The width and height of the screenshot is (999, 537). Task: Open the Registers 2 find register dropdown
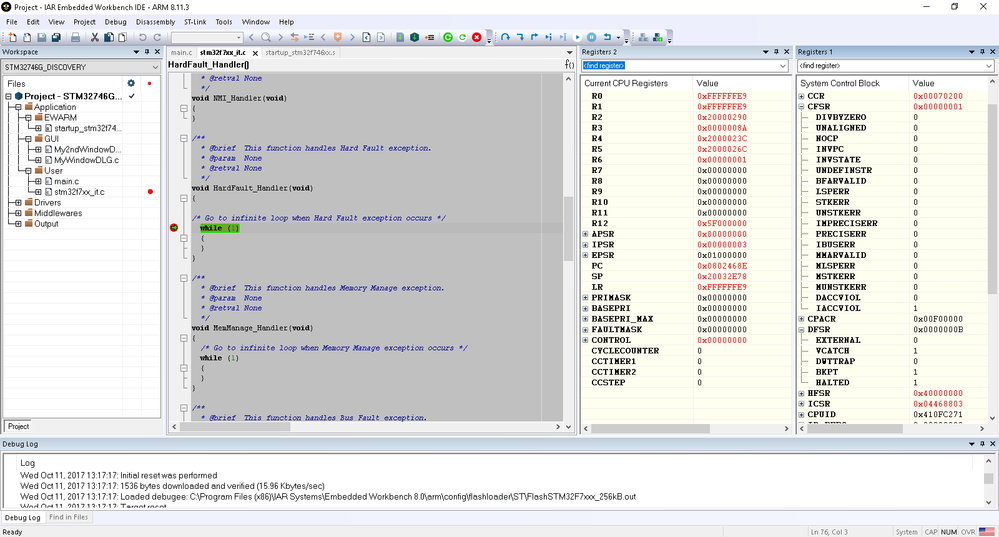point(783,66)
